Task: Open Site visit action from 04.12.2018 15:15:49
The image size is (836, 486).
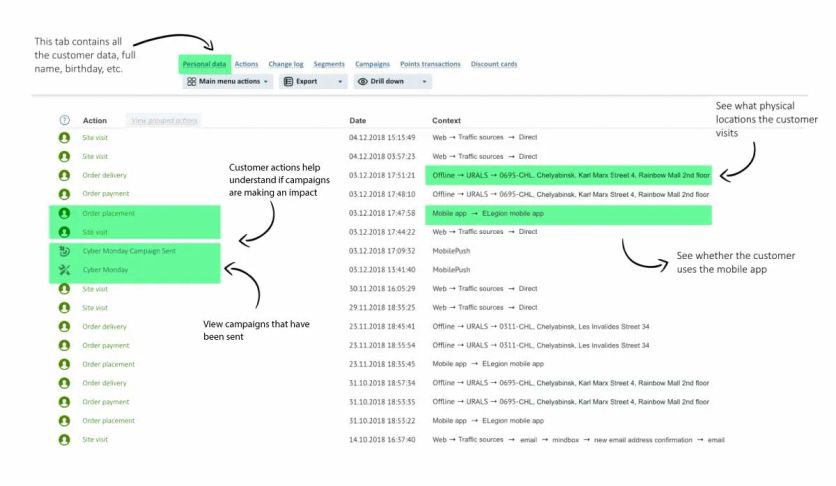Action: (x=95, y=137)
